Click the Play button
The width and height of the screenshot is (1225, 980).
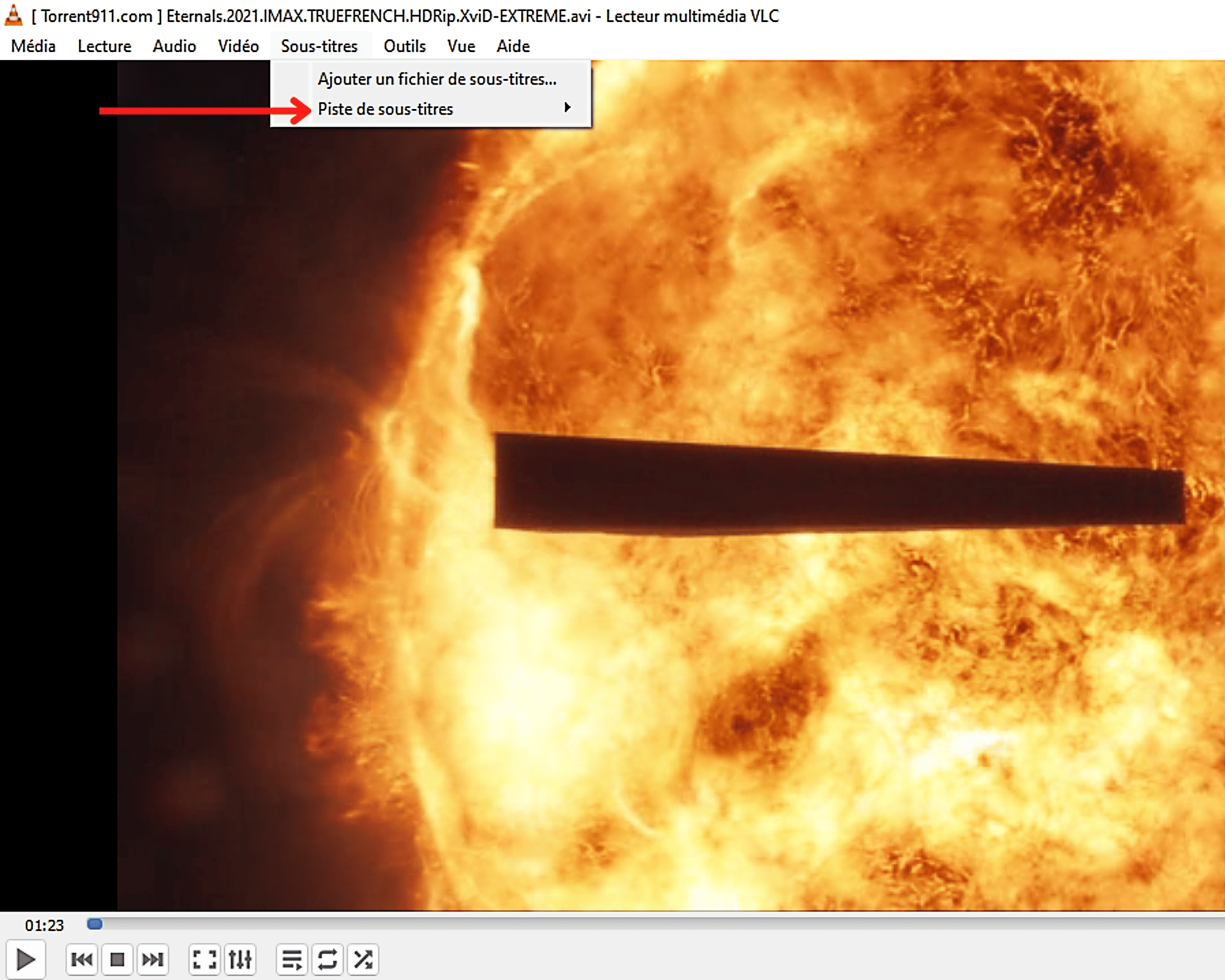[x=25, y=959]
